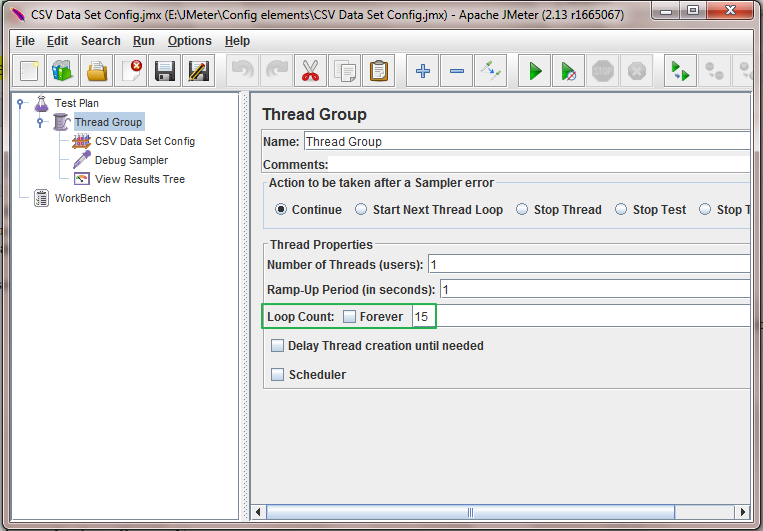
Task: Select View Results Tree item
Action: (140, 179)
